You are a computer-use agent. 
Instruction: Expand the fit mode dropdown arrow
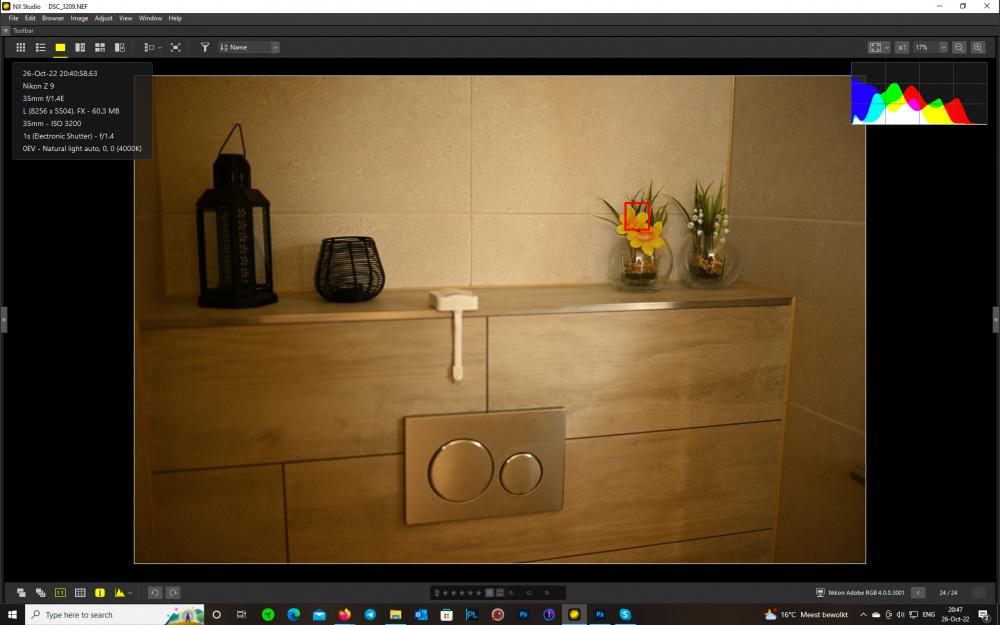(886, 47)
